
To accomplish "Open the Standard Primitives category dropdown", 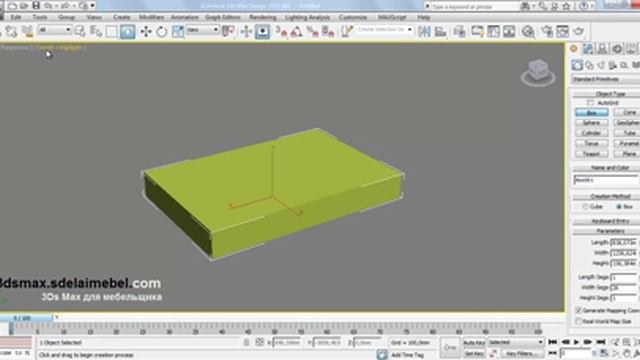I will point(606,79).
